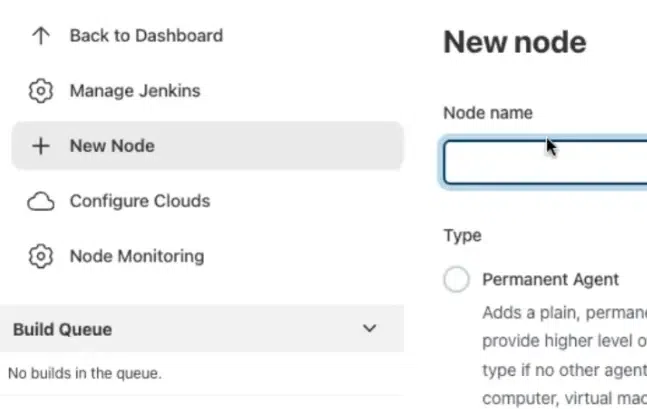Collapse the Build Queue panel with its chevron
This screenshot has height=409, width=647.
369,329
